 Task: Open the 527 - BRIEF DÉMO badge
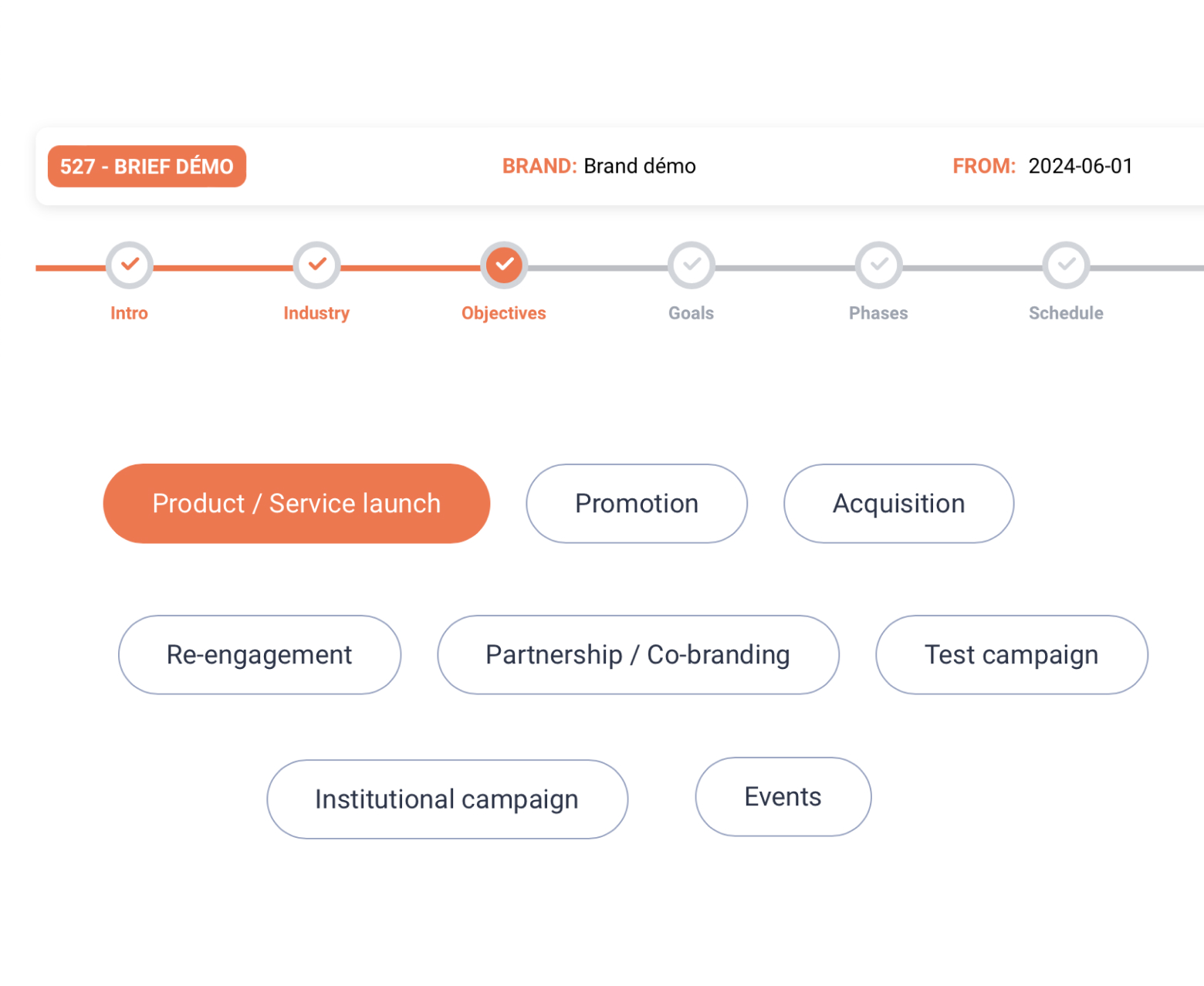147,166
